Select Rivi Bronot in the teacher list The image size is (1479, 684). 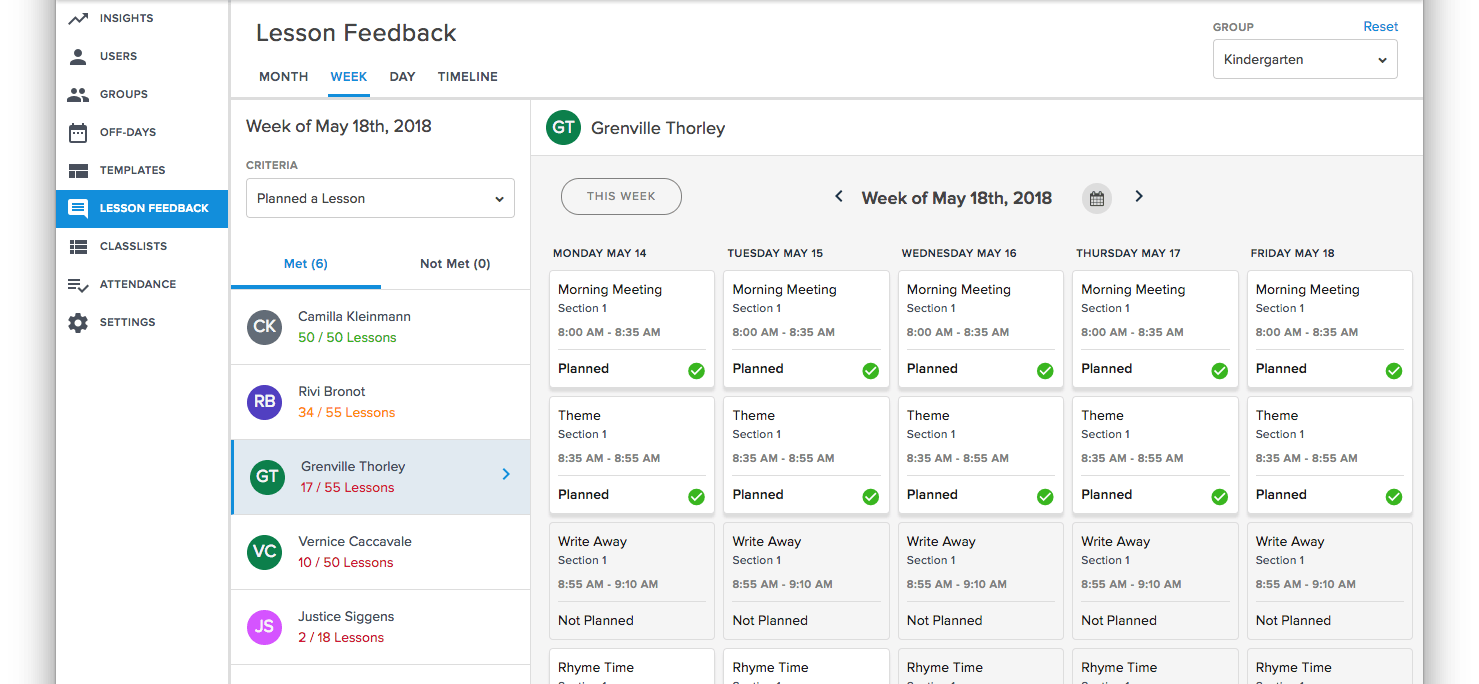point(380,402)
